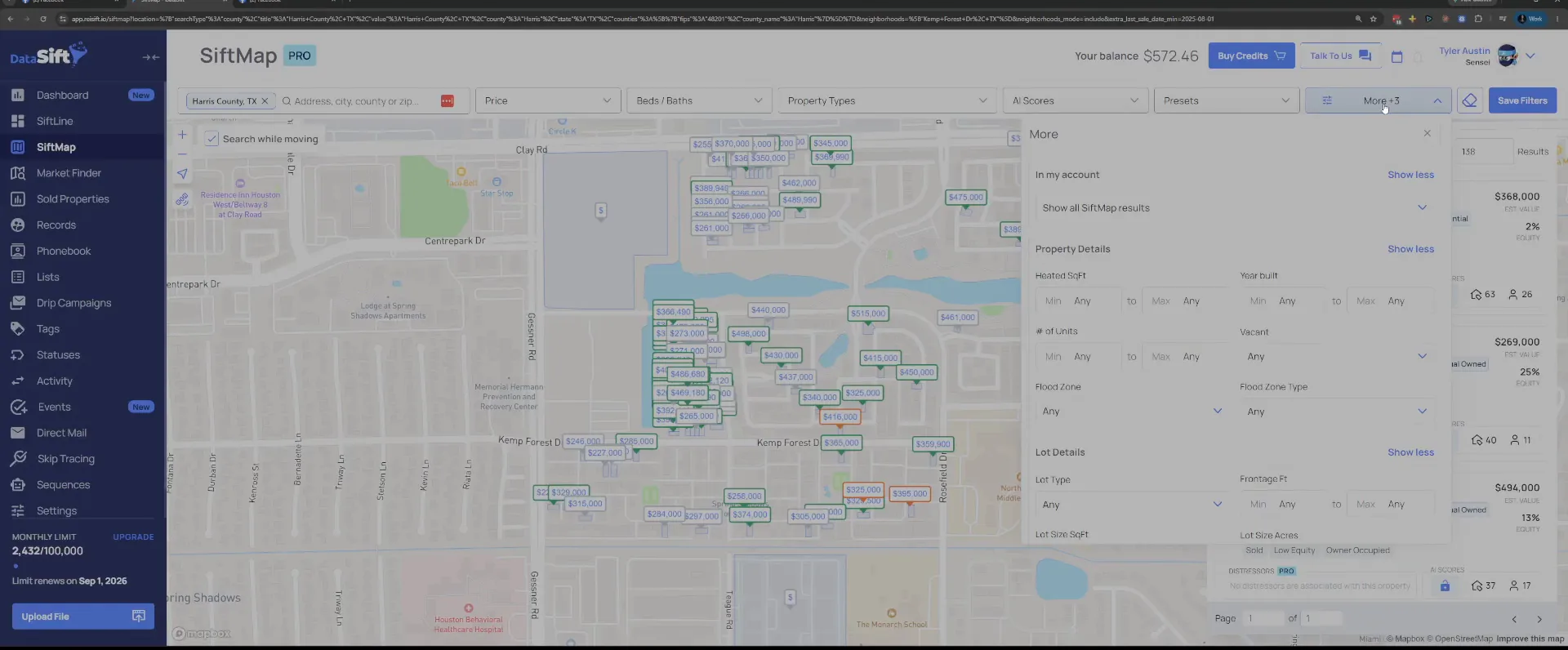The height and width of the screenshot is (650, 1568).
Task: Open Records using its sidebar icon
Action: tap(18, 225)
